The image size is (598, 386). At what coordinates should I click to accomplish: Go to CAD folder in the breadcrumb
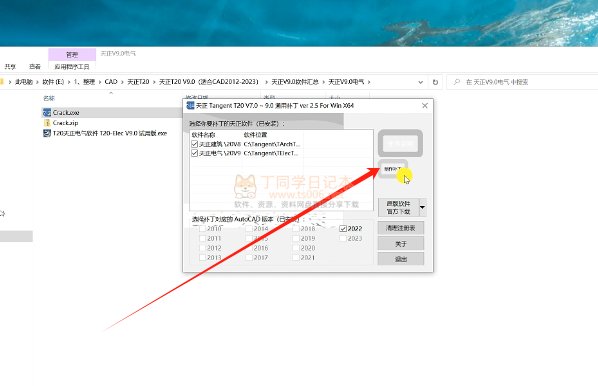pyautogui.click(x=111, y=82)
